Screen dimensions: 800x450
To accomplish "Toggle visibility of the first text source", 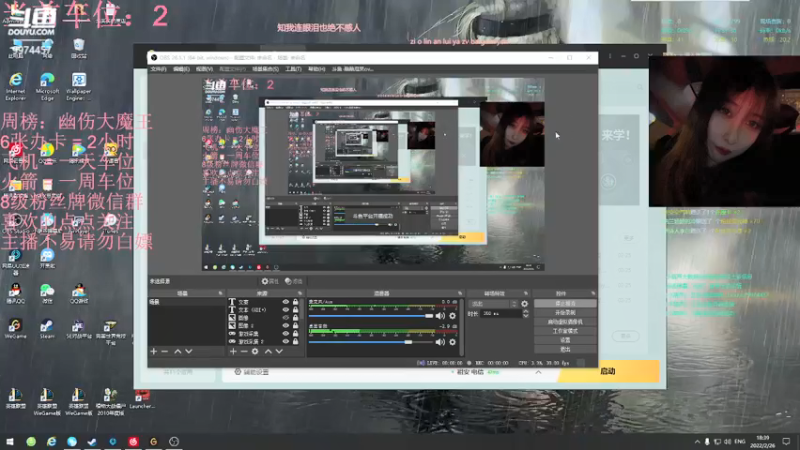I will coord(286,302).
